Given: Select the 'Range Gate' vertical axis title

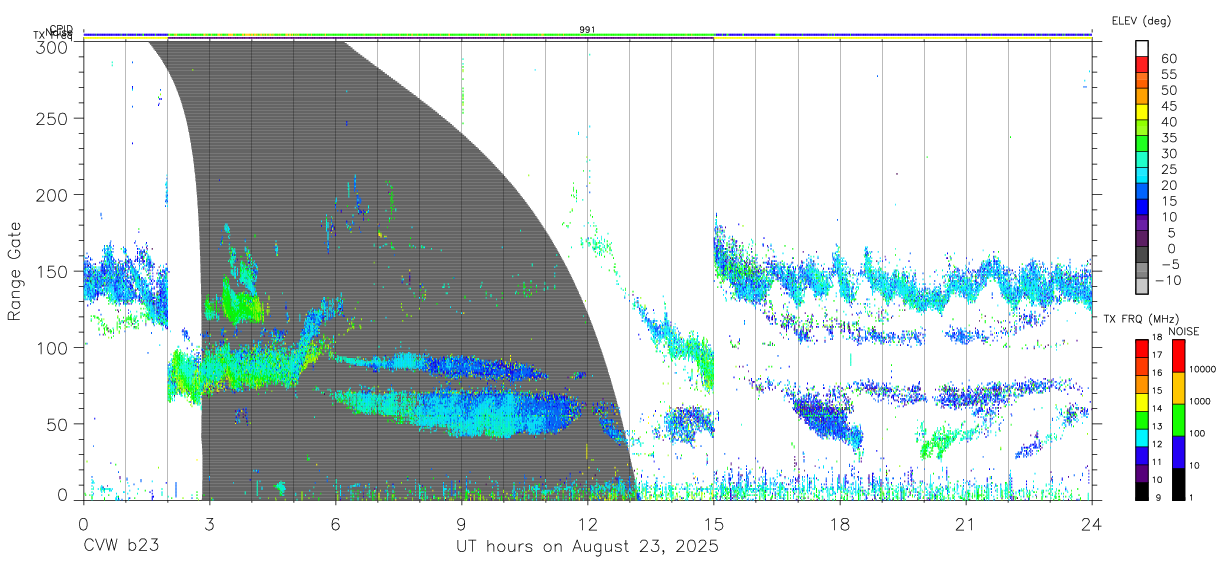Looking at the screenshot, I should click(15, 271).
